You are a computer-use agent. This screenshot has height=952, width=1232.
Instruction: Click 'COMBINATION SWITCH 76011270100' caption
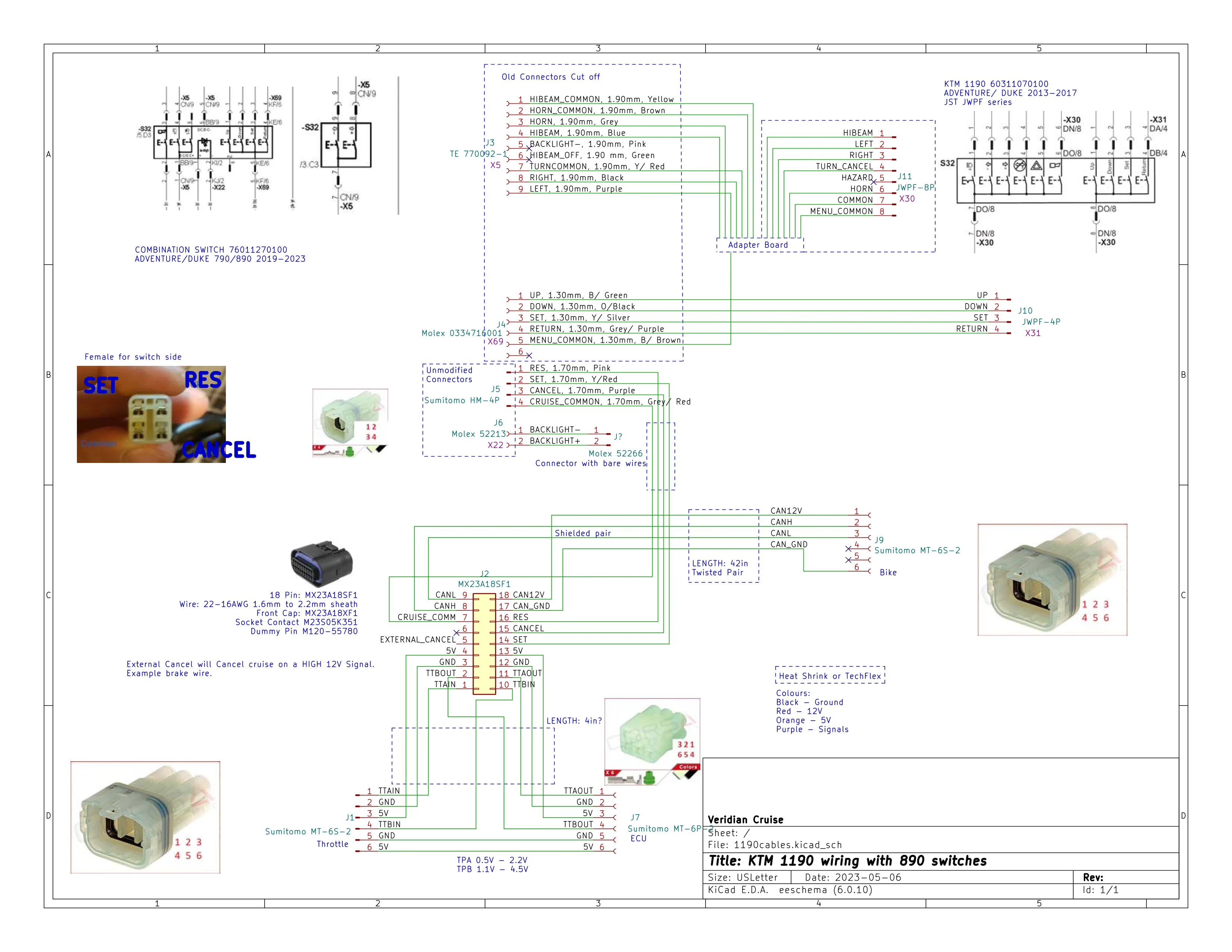[x=211, y=250]
